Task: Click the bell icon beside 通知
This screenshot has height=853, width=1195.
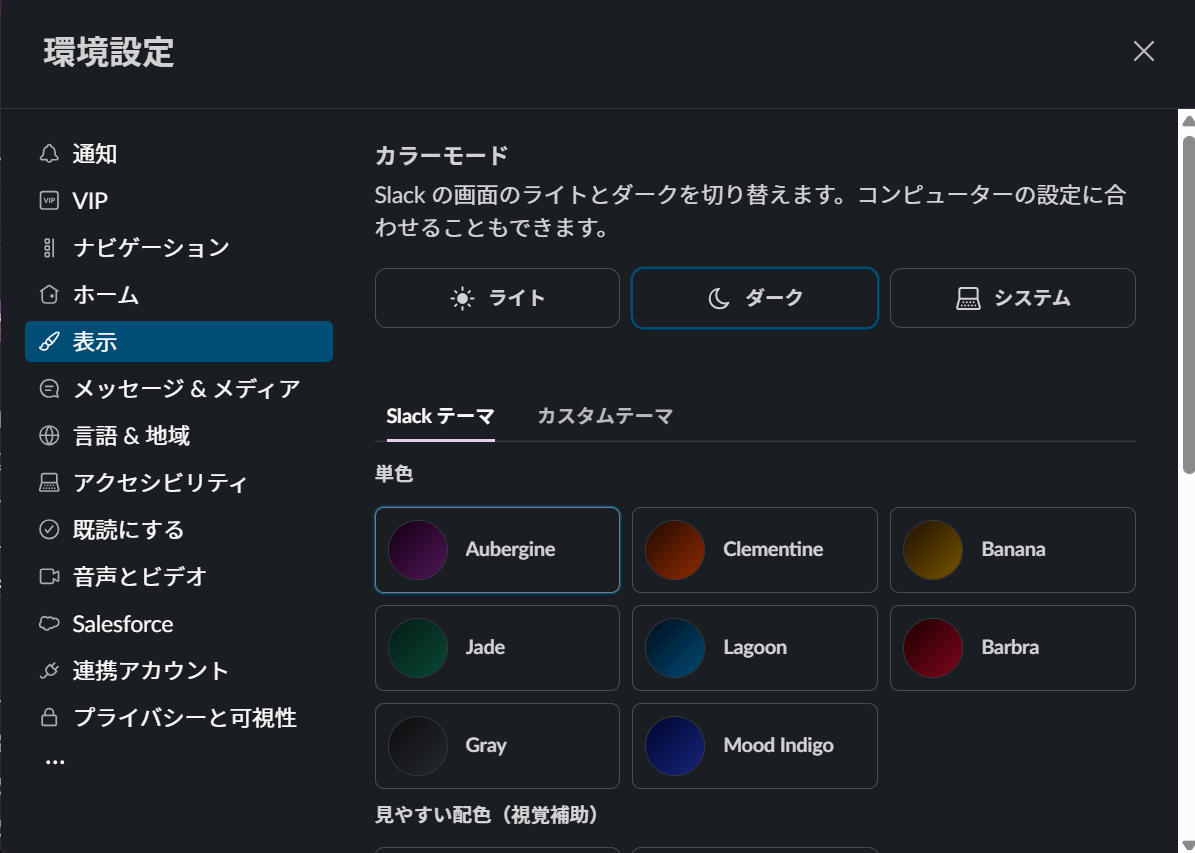Action: pyautogui.click(x=49, y=154)
